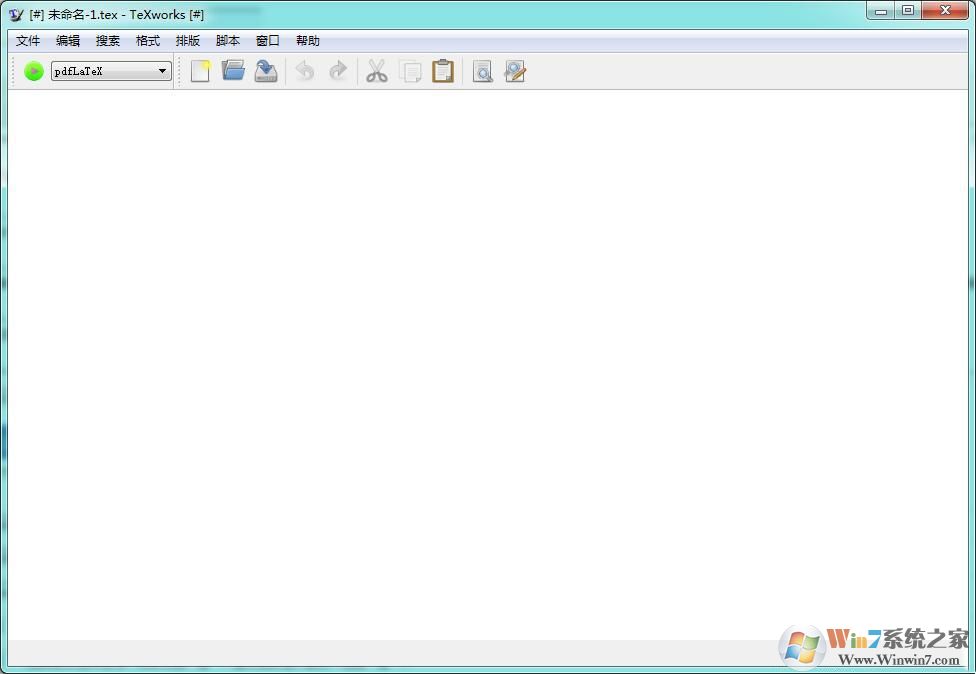Open Replace with the pencil-magnifier icon
The height and width of the screenshot is (674, 976).
click(514, 70)
